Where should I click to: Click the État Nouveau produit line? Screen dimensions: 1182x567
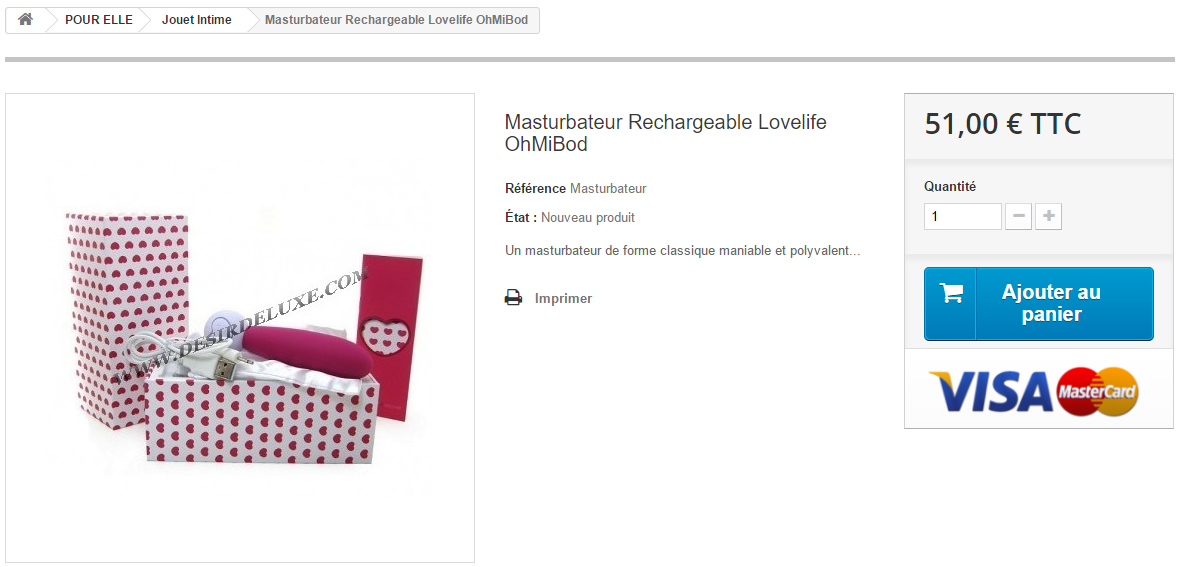(570, 218)
